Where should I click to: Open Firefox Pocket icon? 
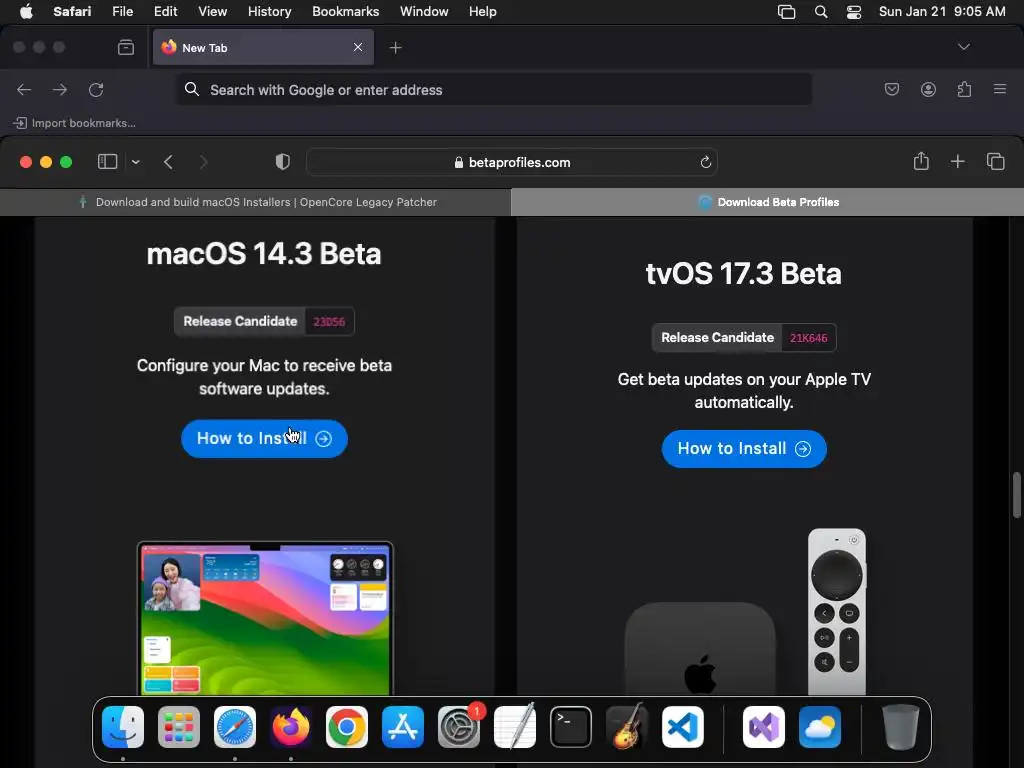pos(891,89)
